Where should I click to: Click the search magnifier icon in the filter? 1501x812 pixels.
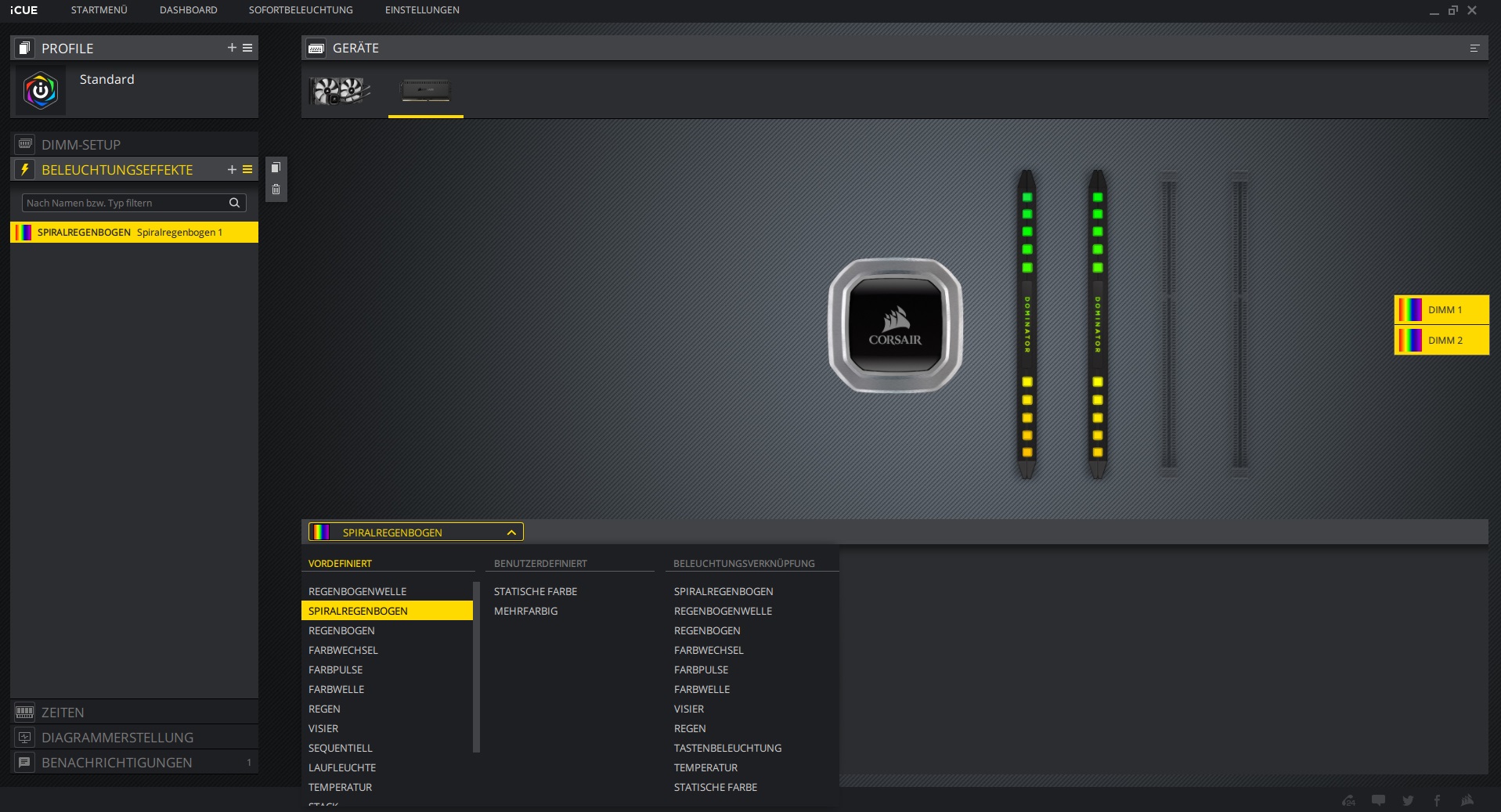[x=234, y=203]
